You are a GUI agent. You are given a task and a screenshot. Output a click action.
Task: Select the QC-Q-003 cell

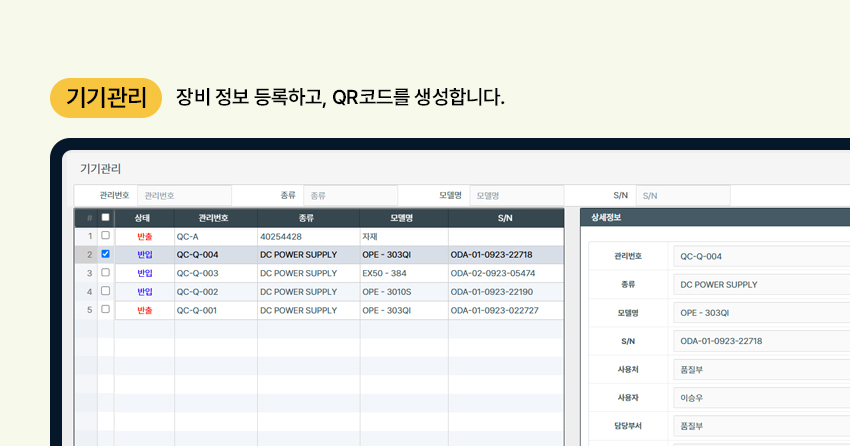(216, 273)
